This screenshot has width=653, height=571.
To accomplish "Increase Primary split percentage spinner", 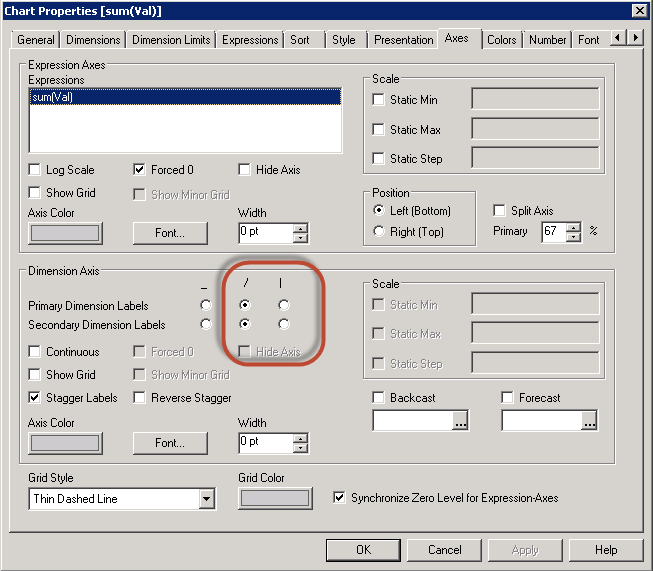I will 573,226.
